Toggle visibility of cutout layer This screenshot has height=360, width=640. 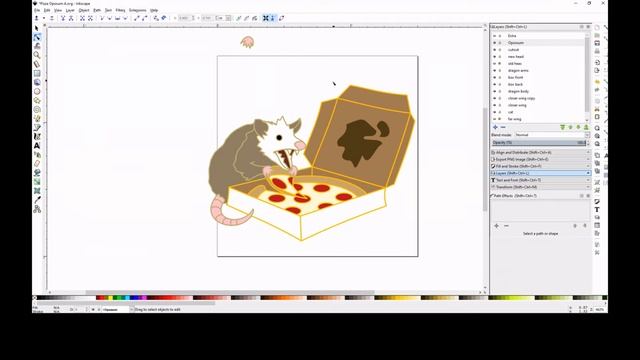tap(494, 50)
